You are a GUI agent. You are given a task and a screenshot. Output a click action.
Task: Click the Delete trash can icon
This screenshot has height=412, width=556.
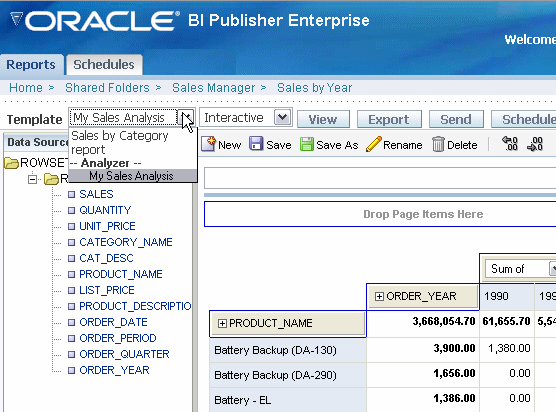[438, 144]
